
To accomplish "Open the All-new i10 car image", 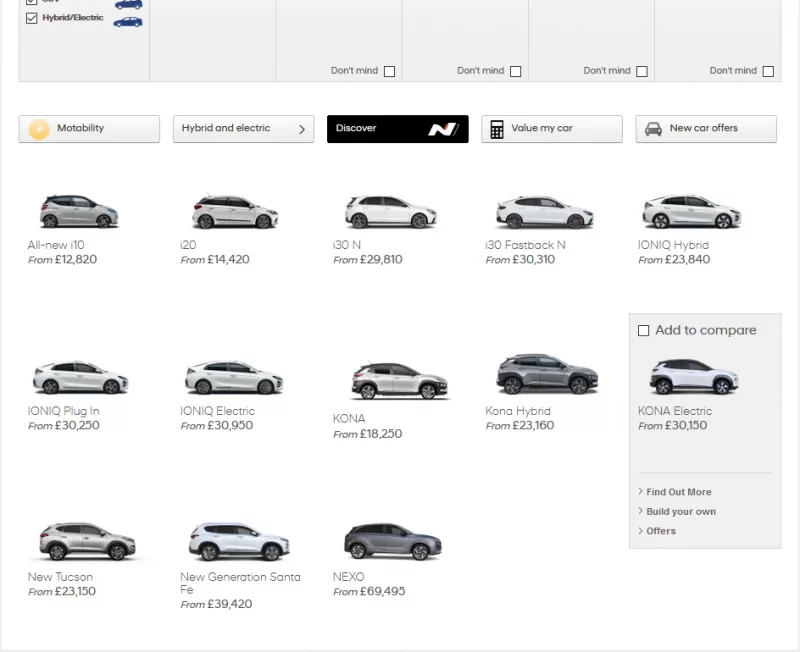I will click(x=79, y=212).
